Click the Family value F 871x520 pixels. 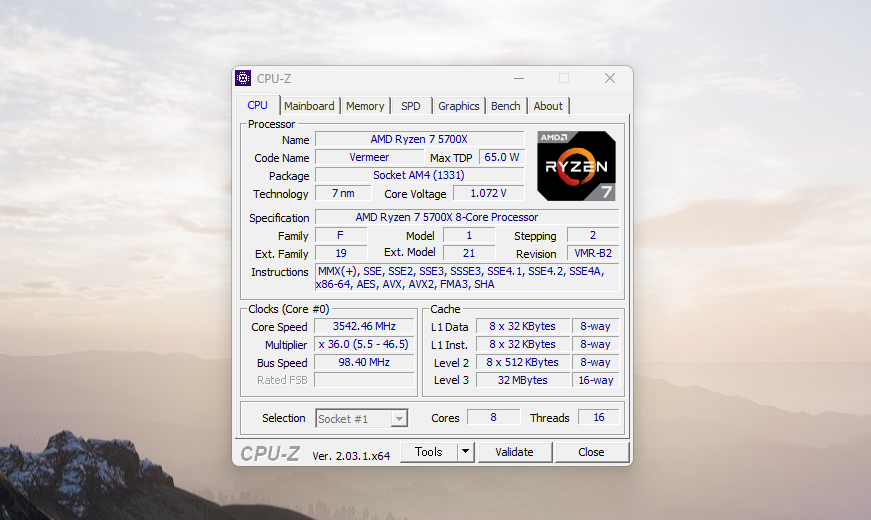click(341, 235)
